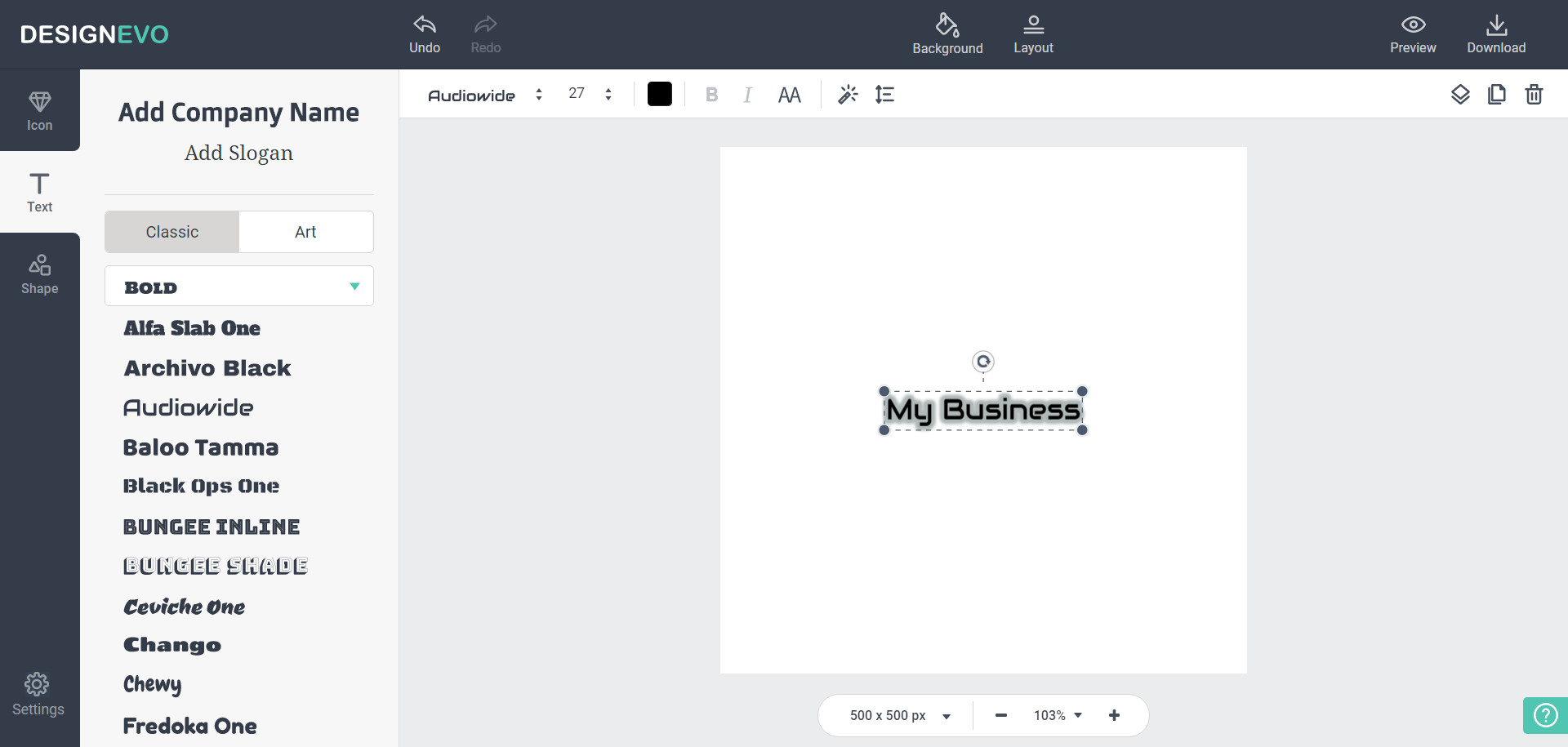Click the DesignEvo logo
This screenshot has height=747, width=1568.
pyautogui.click(x=95, y=34)
